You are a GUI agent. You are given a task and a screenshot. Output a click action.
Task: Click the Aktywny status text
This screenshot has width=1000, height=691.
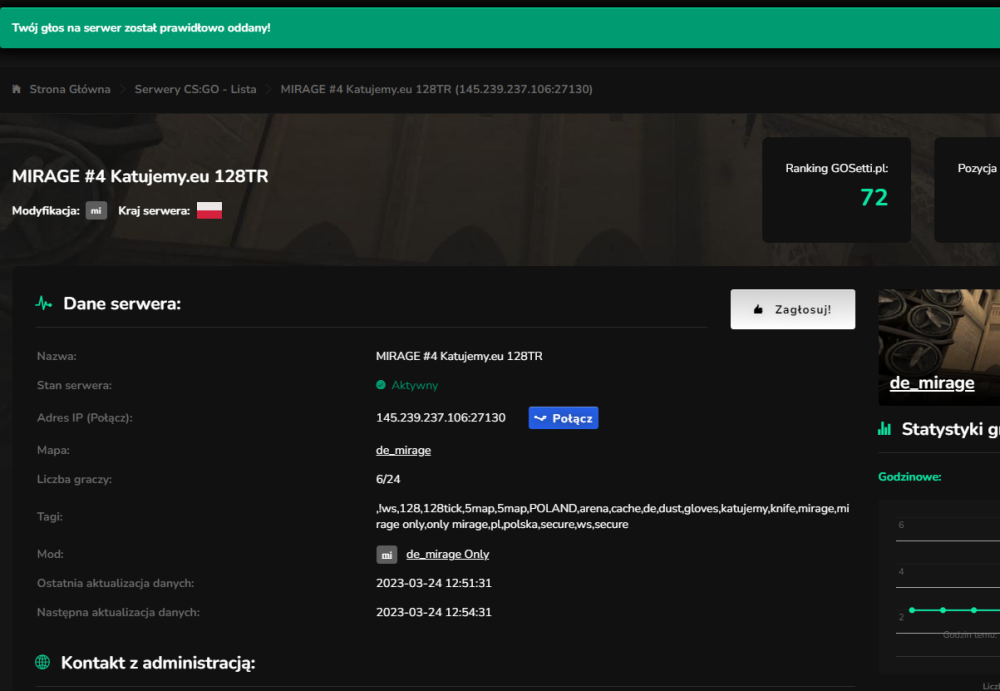[x=415, y=385]
